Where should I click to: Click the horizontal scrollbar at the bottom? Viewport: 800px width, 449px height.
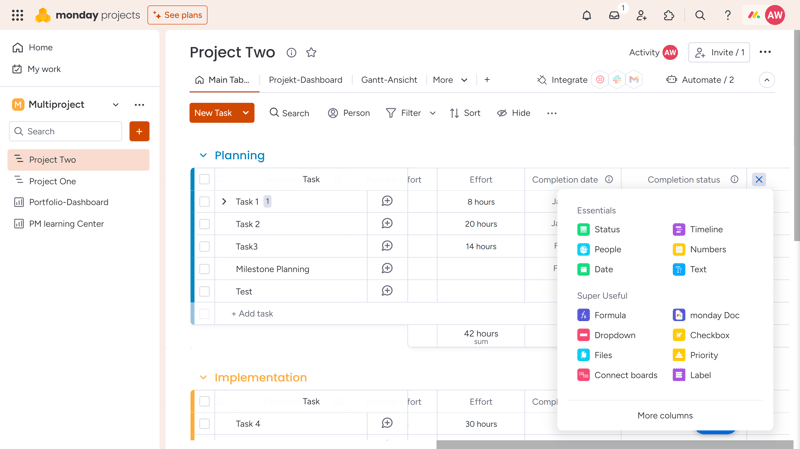tap(614, 445)
